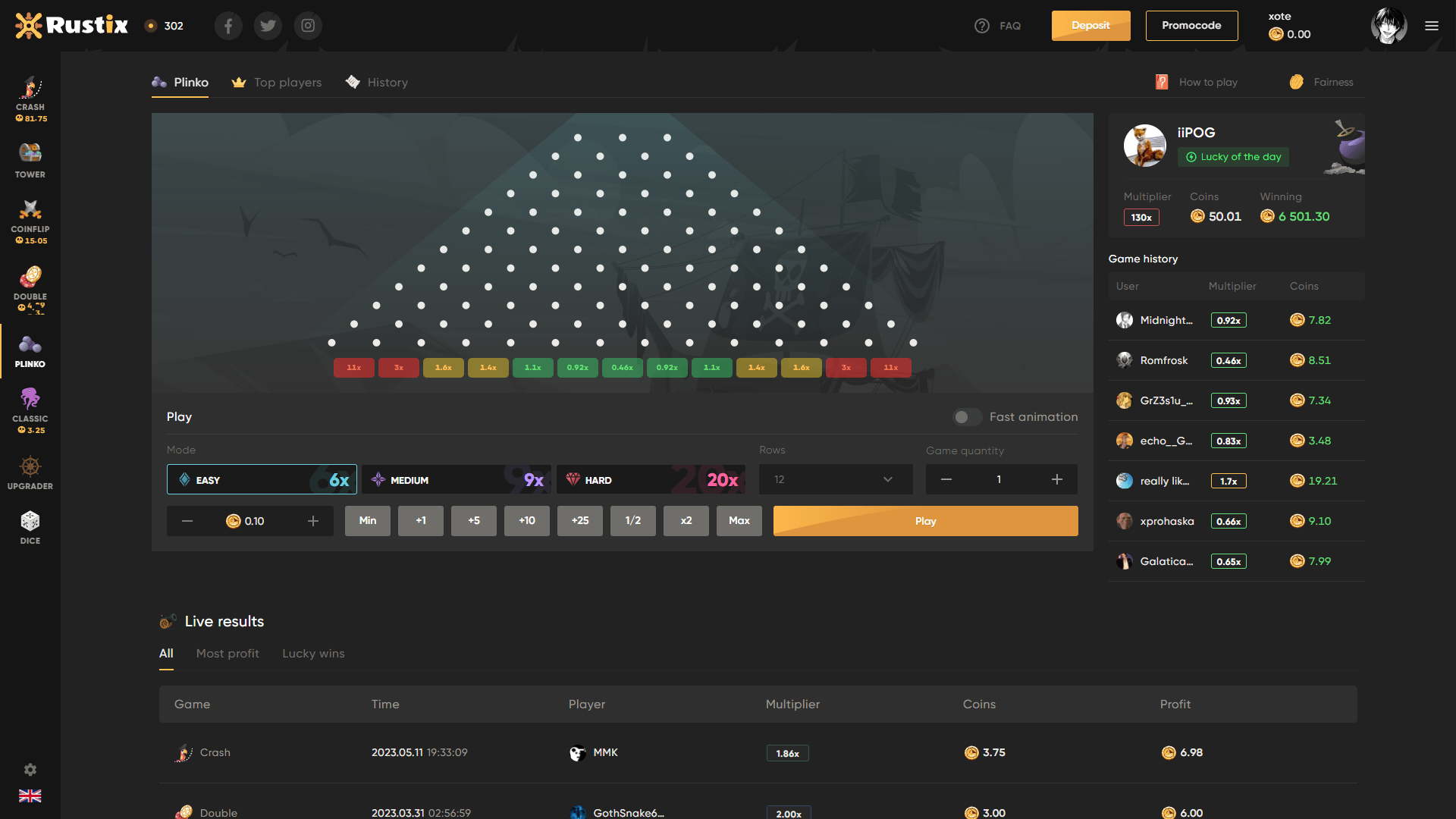
Task: Click iiPOG lucky player avatar
Action: tap(1145, 146)
